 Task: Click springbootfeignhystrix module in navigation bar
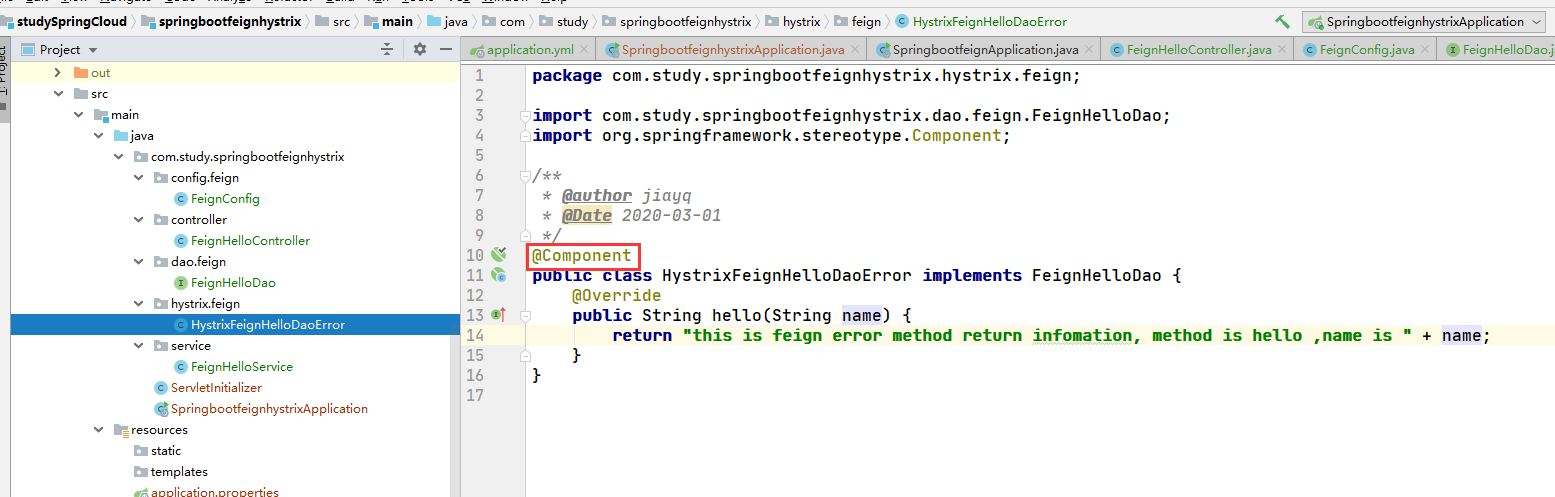222,21
